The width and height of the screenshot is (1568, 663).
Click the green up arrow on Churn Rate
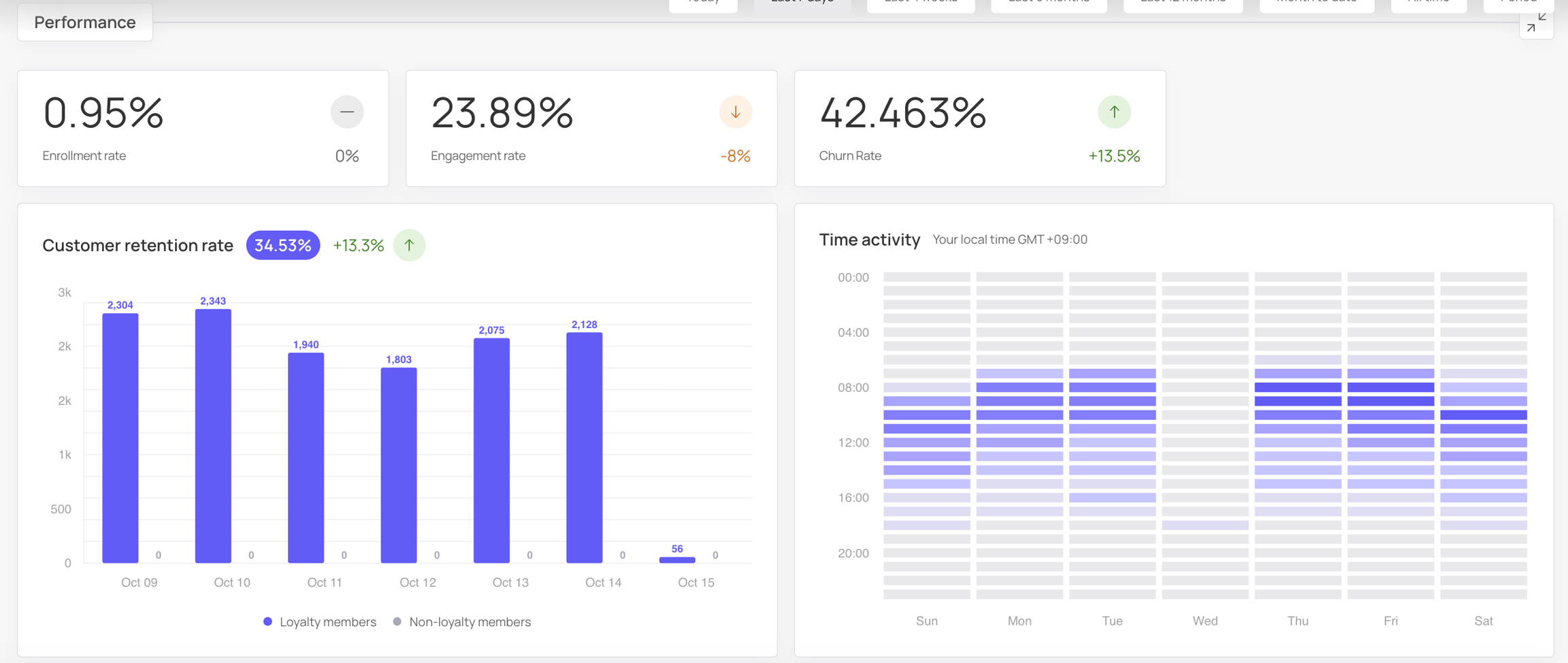1114,112
